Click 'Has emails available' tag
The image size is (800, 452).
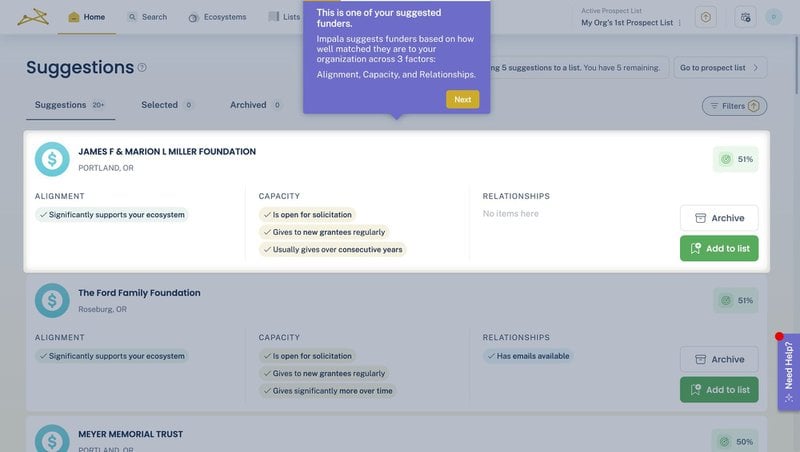click(x=528, y=356)
